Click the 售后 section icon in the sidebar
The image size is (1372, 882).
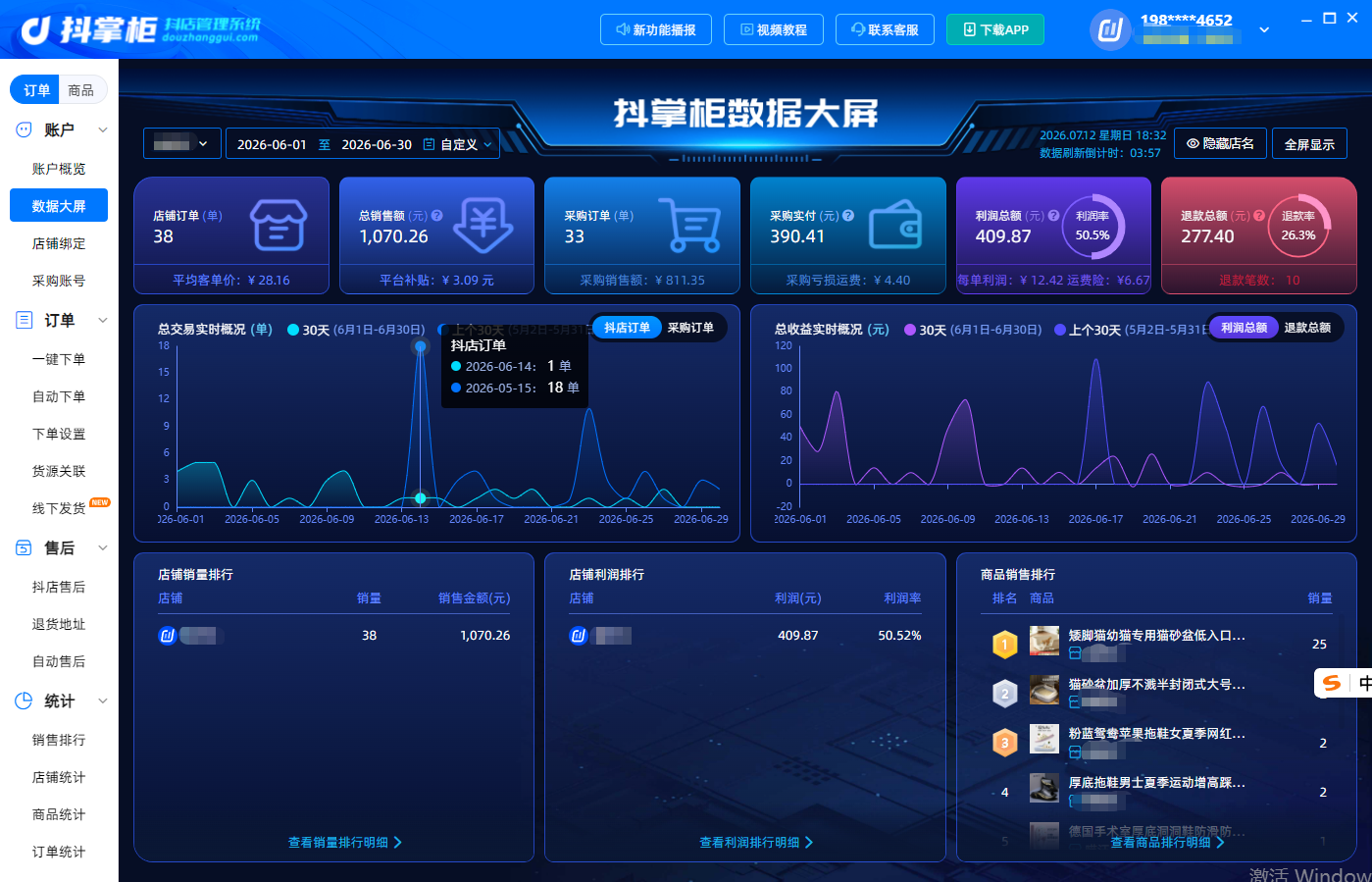click(25, 547)
